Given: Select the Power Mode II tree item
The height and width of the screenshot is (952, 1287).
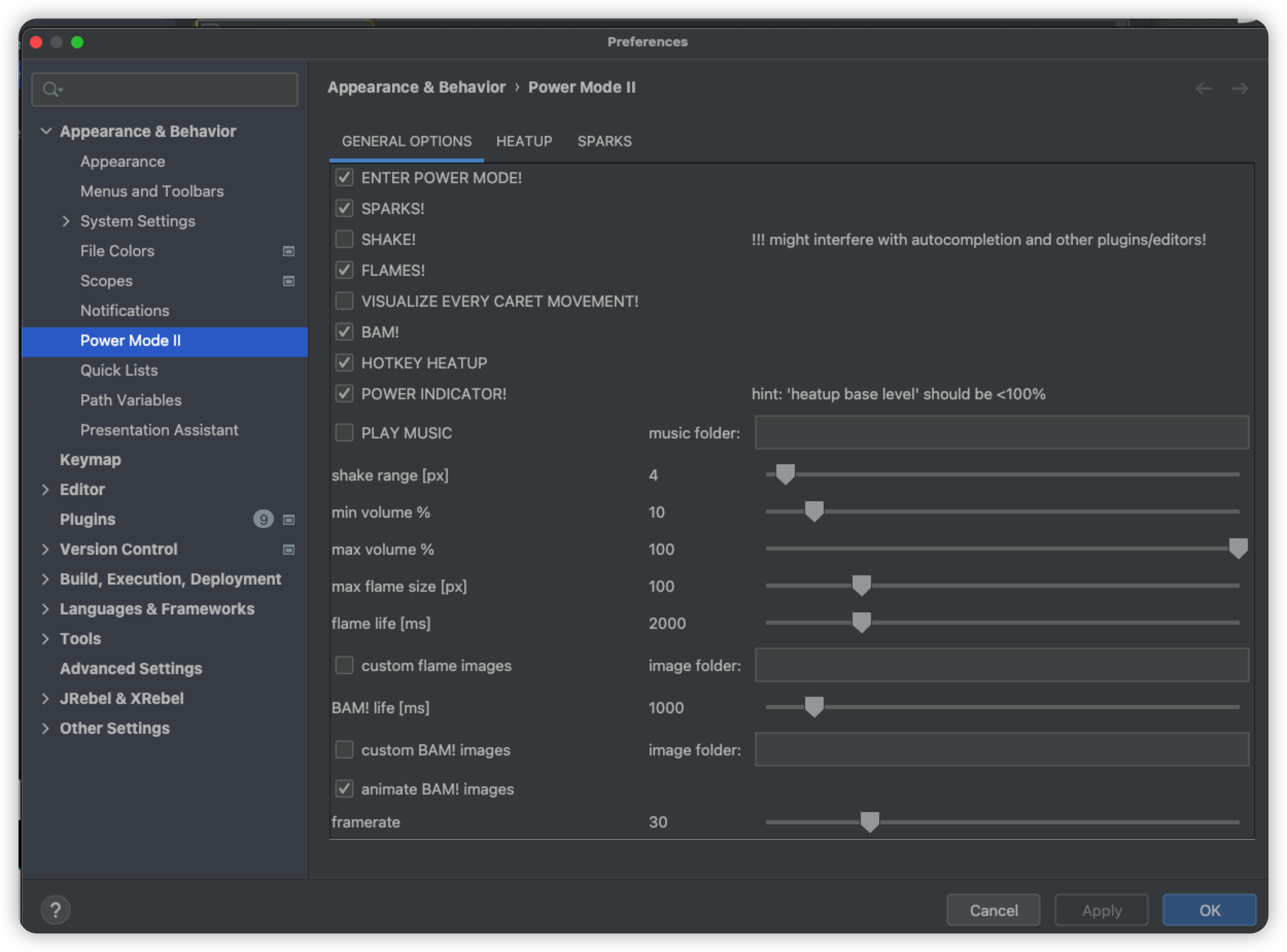Looking at the screenshot, I should pos(165,341).
